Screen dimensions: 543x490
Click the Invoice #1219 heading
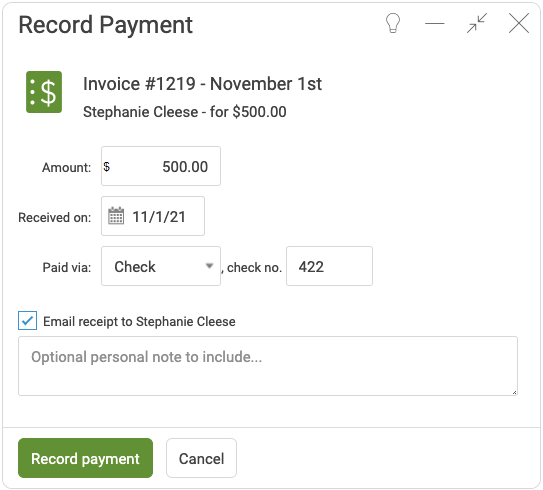click(x=203, y=84)
